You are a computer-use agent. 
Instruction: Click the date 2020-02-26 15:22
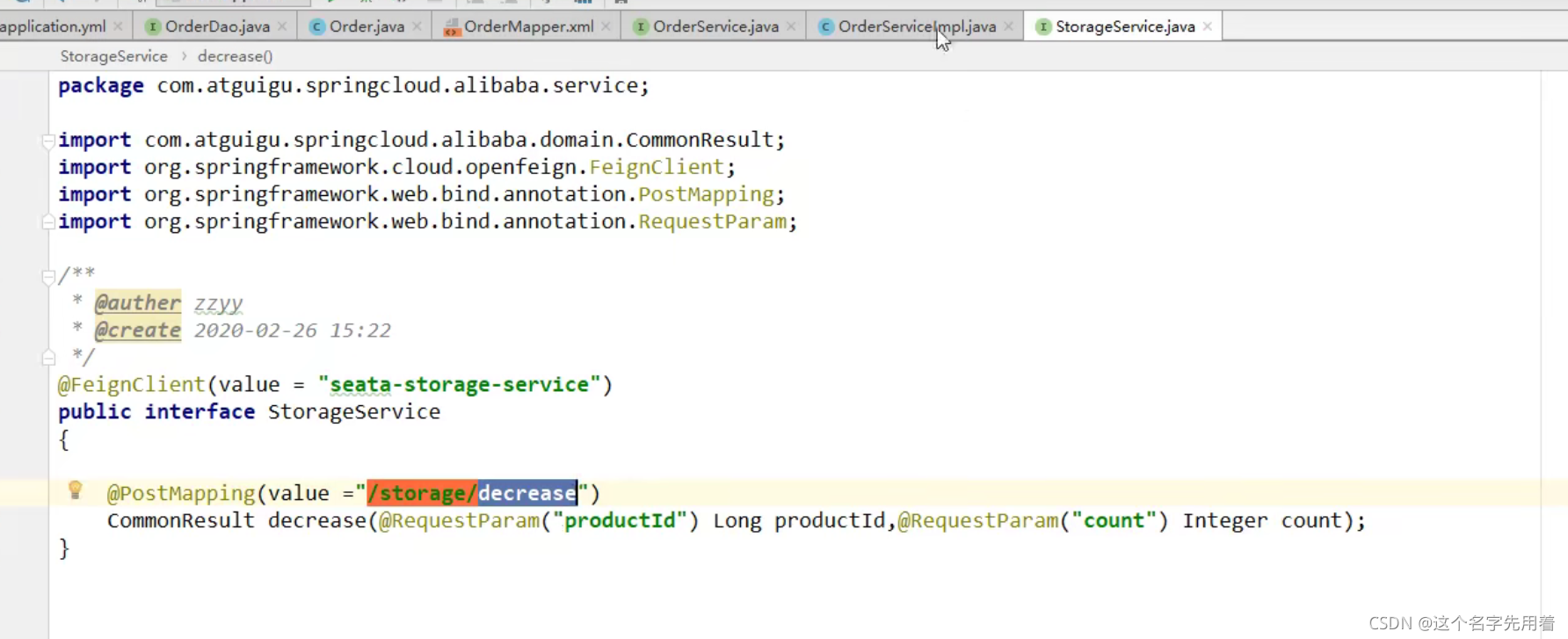coord(292,330)
